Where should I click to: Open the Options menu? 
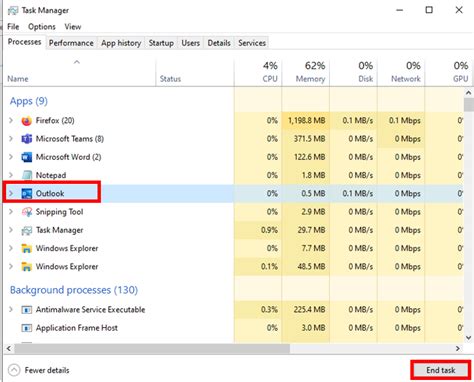(x=42, y=27)
